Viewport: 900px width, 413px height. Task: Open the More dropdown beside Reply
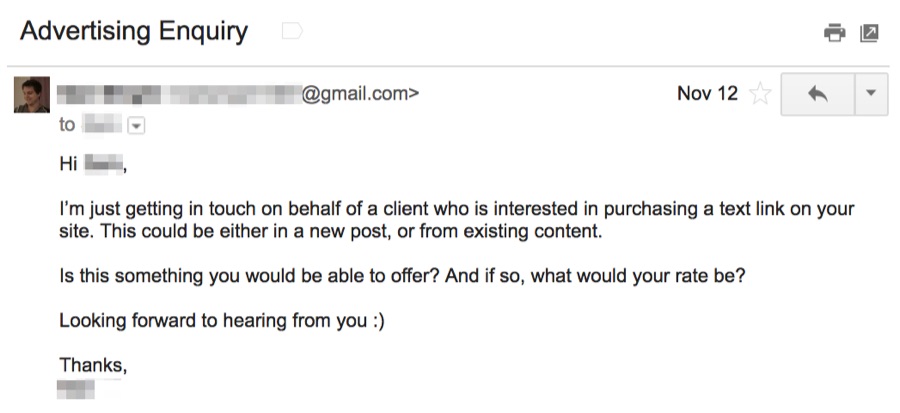(x=871, y=94)
